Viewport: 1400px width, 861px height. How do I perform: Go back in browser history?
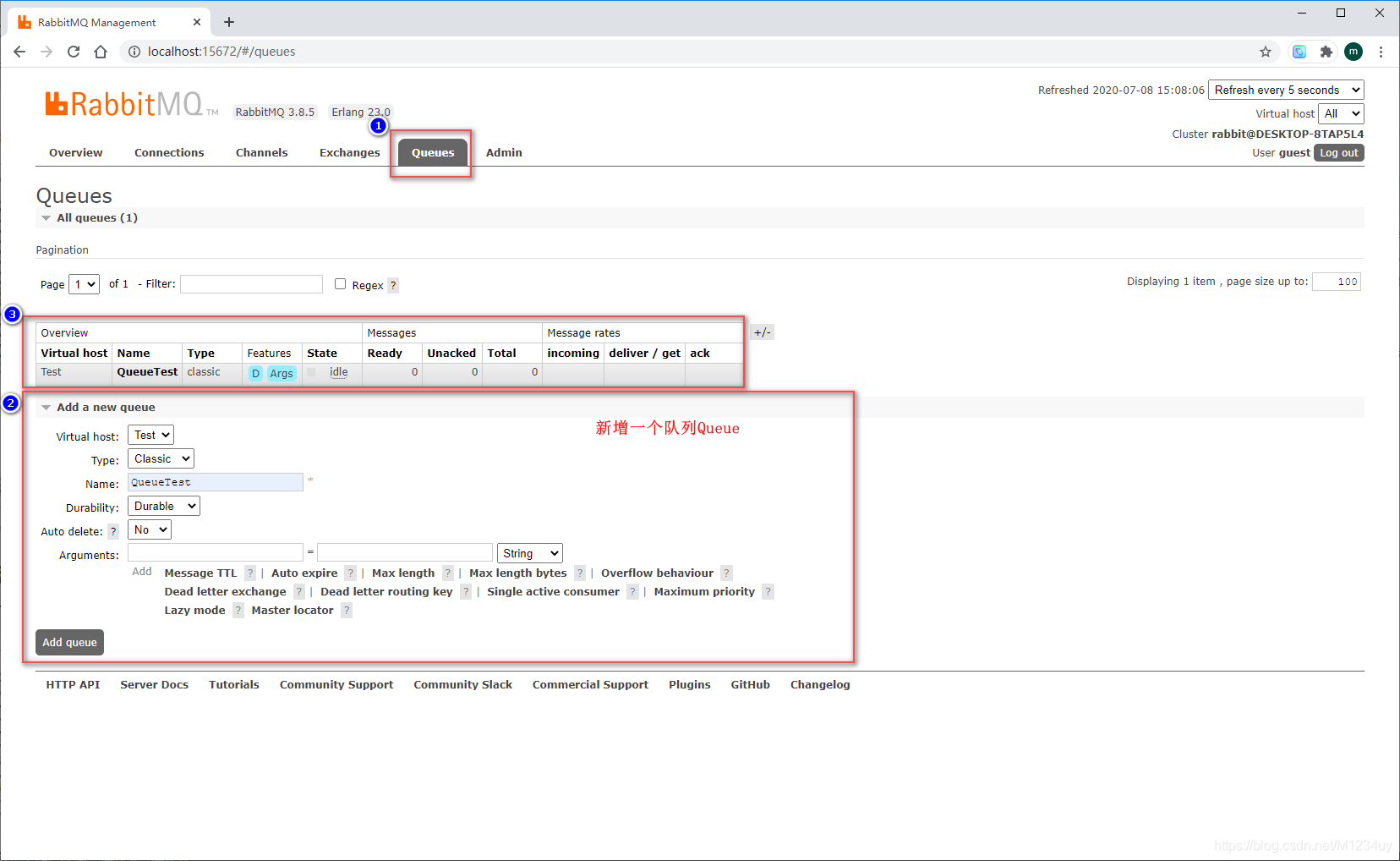19,52
